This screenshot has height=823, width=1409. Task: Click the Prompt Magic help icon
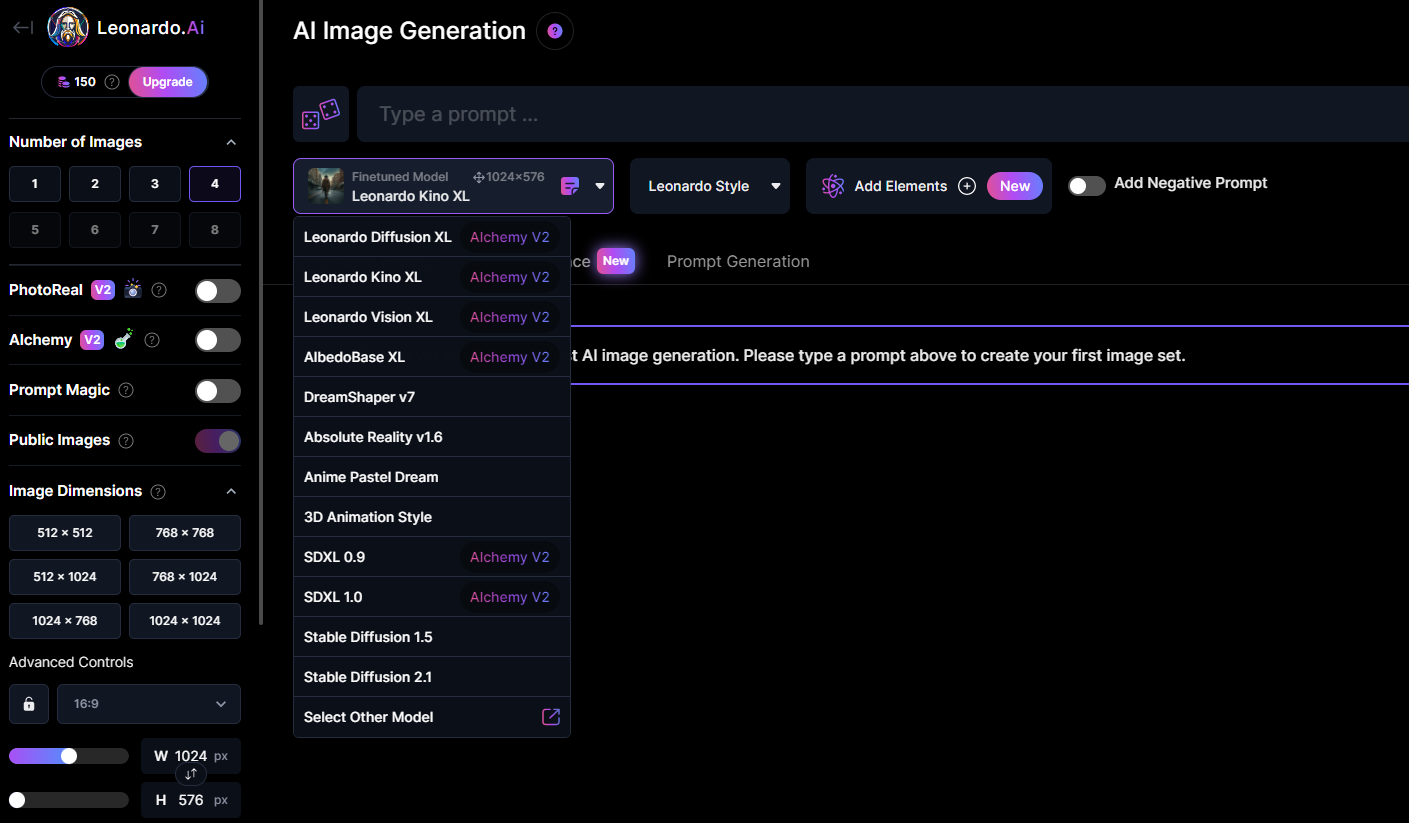pos(126,390)
